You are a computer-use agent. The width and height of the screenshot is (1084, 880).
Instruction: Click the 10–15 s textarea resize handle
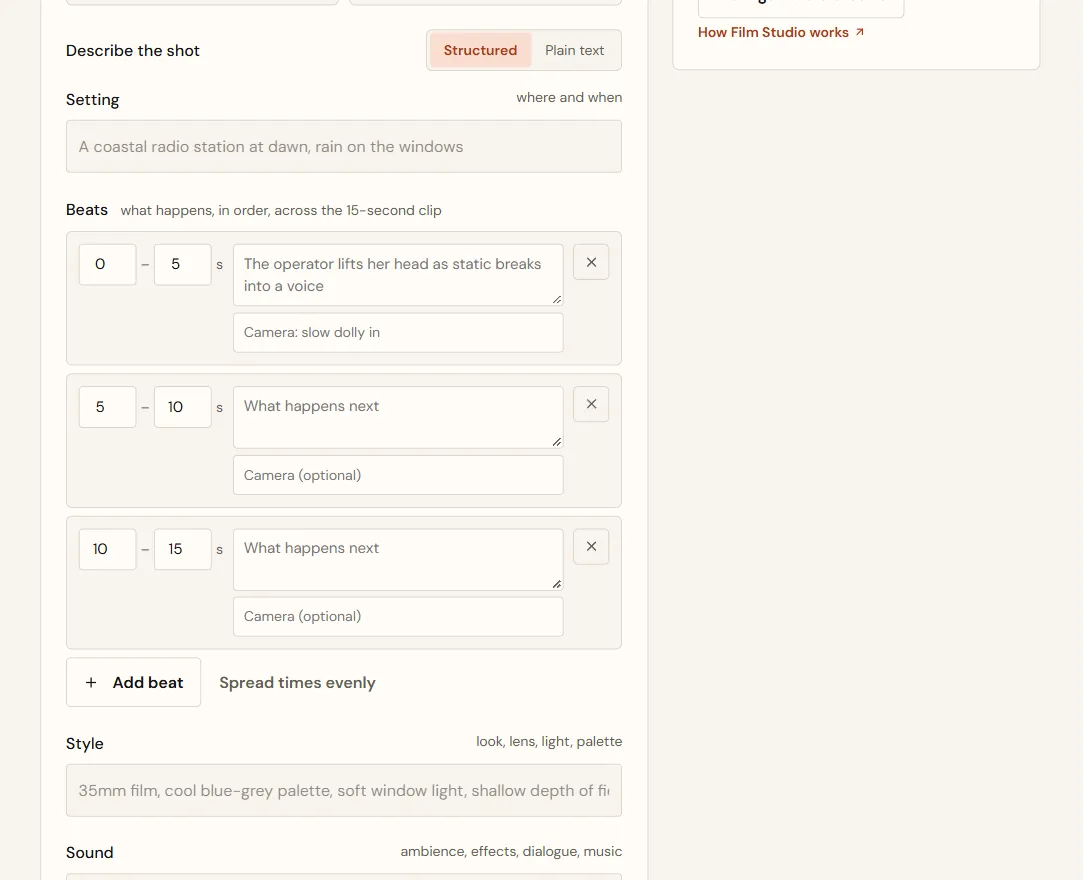[x=557, y=584]
